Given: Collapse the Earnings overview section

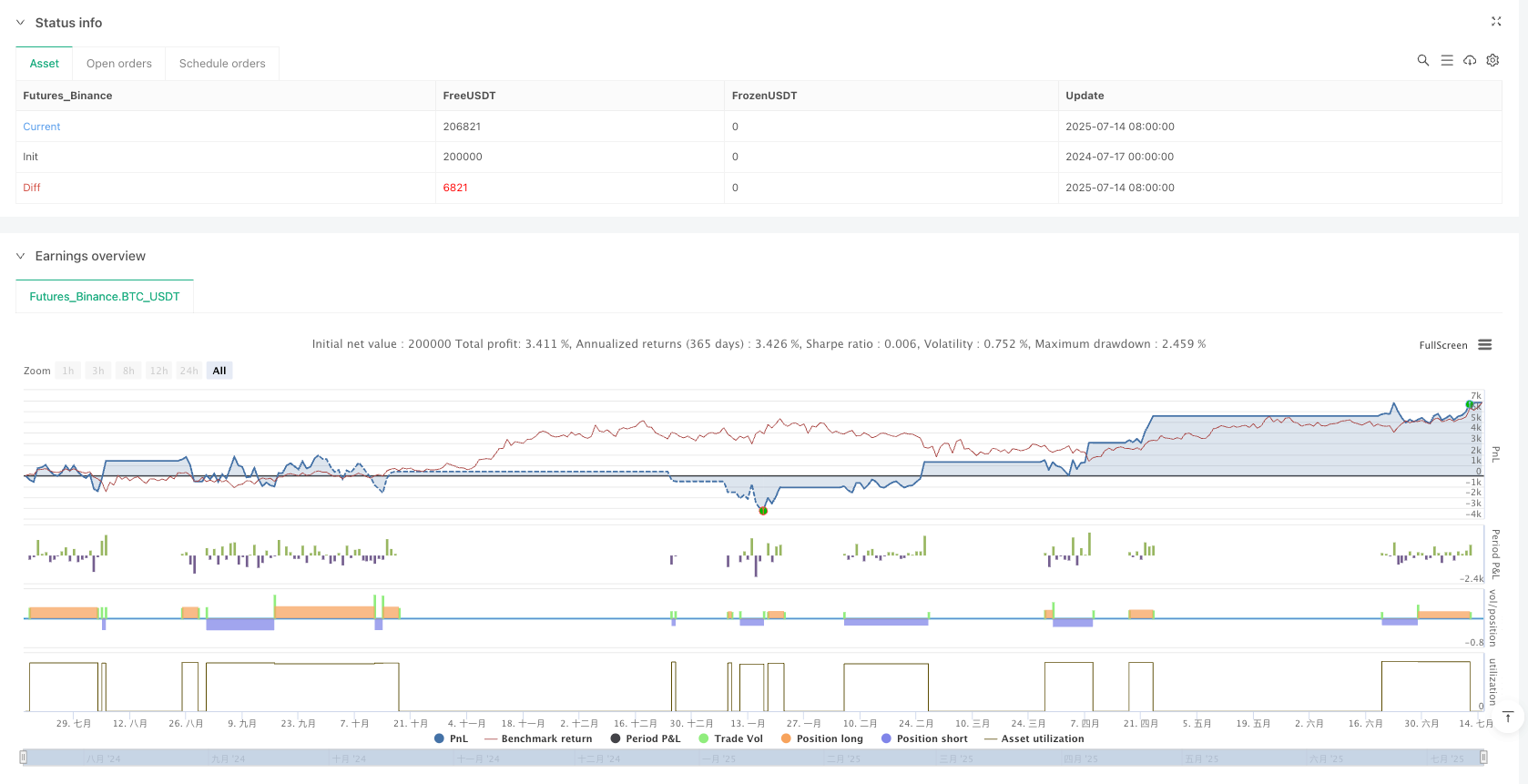Looking at the screenshot, I should pos(20,256).
